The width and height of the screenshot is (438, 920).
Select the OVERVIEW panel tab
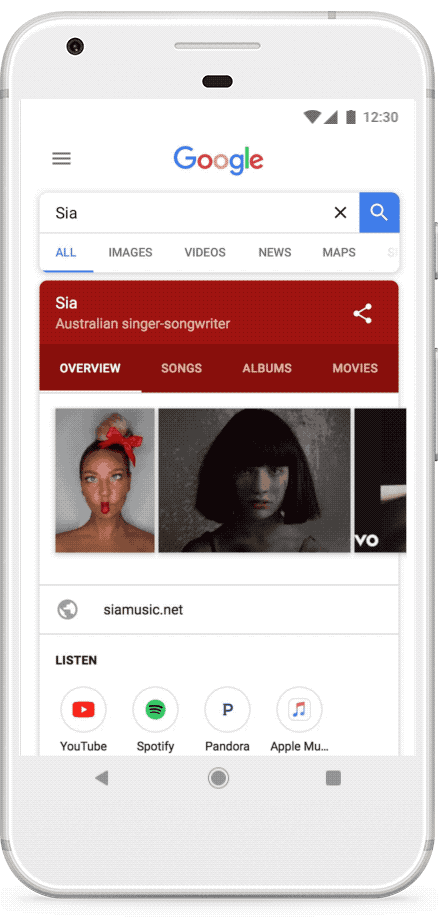click(x=90, y=368)
